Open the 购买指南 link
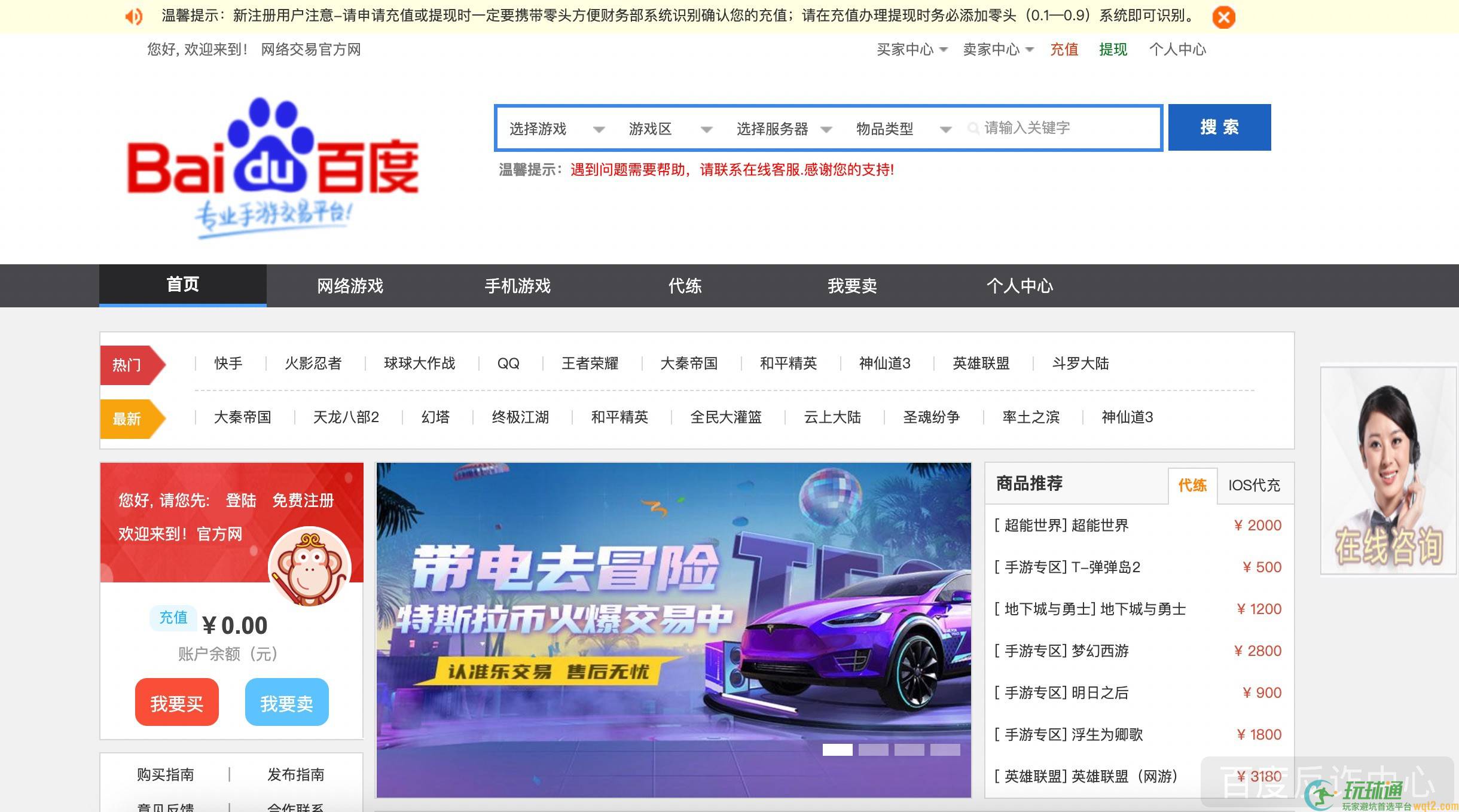 click(165, 775)
